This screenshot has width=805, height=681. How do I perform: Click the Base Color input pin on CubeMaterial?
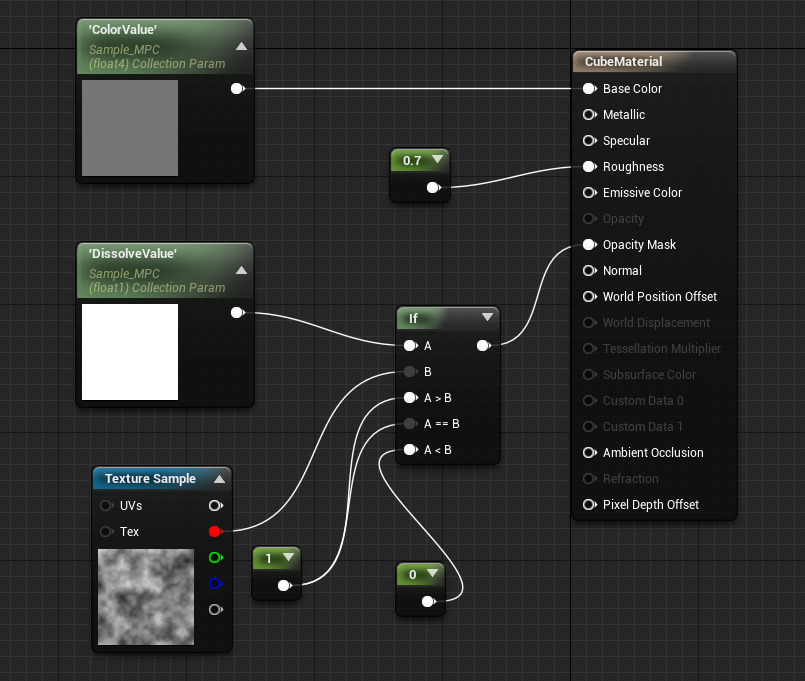589,89
